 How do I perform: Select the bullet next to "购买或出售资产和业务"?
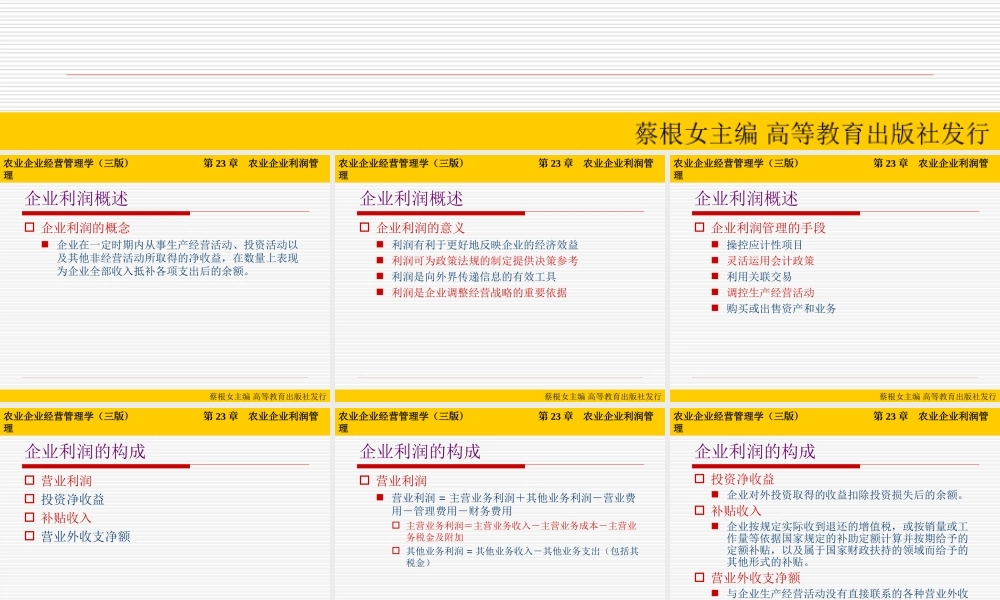[713, 307]
